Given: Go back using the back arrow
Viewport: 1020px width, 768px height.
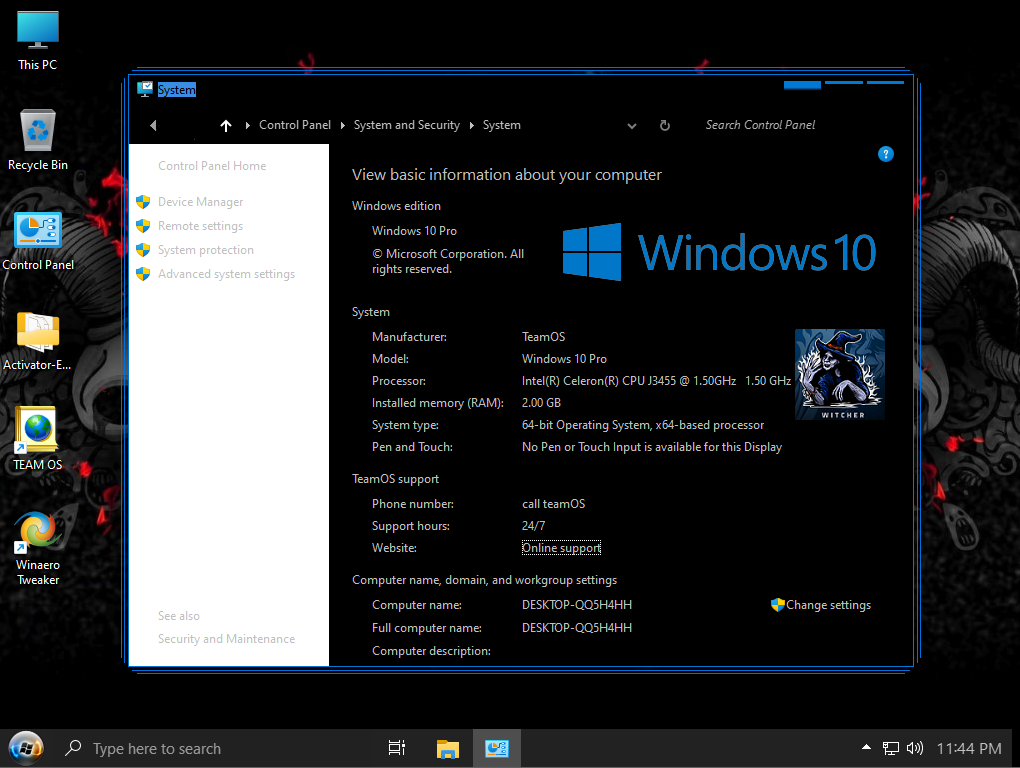Looking at the screenshot, I should 154,126.
